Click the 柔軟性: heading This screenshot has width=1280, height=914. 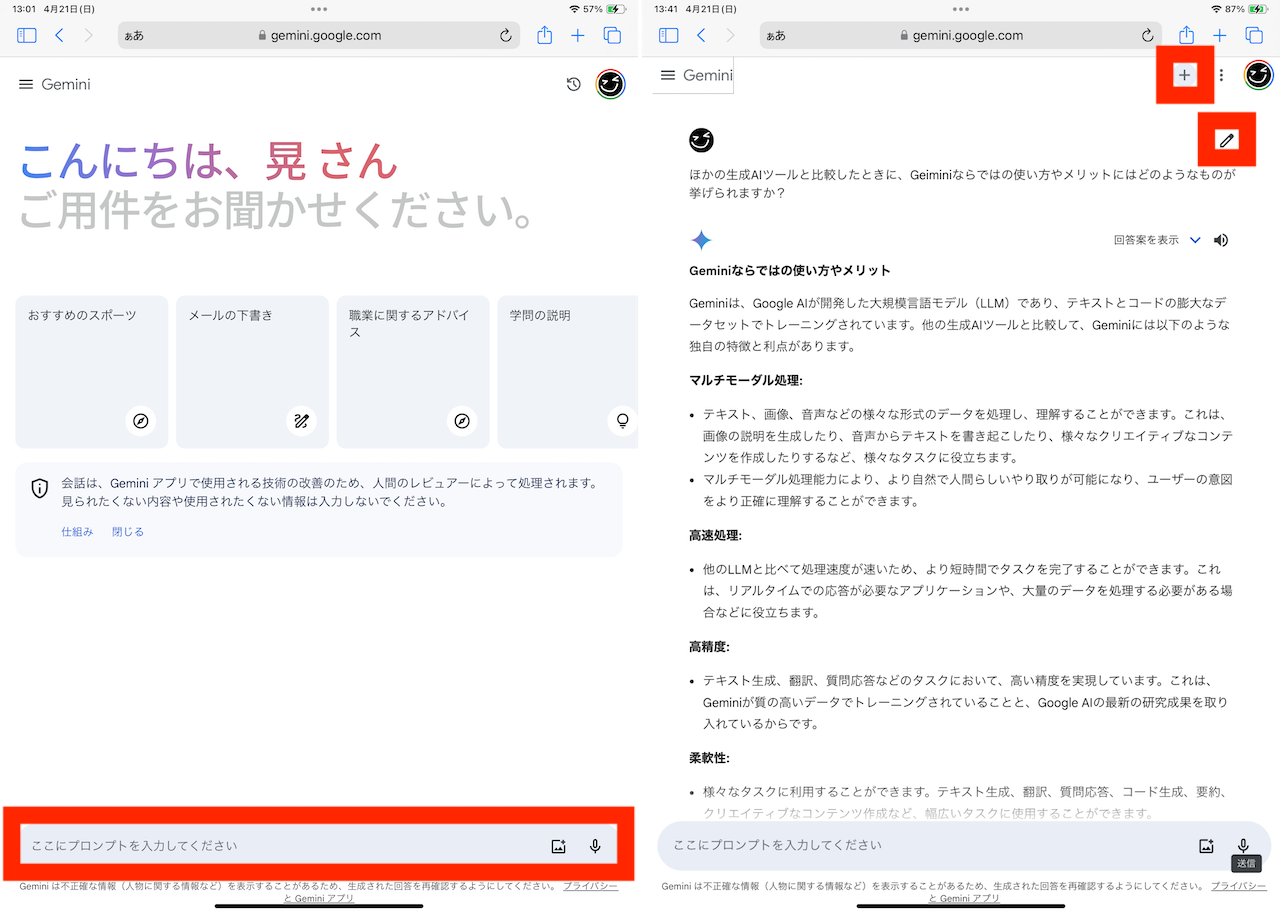click(709, 758)
